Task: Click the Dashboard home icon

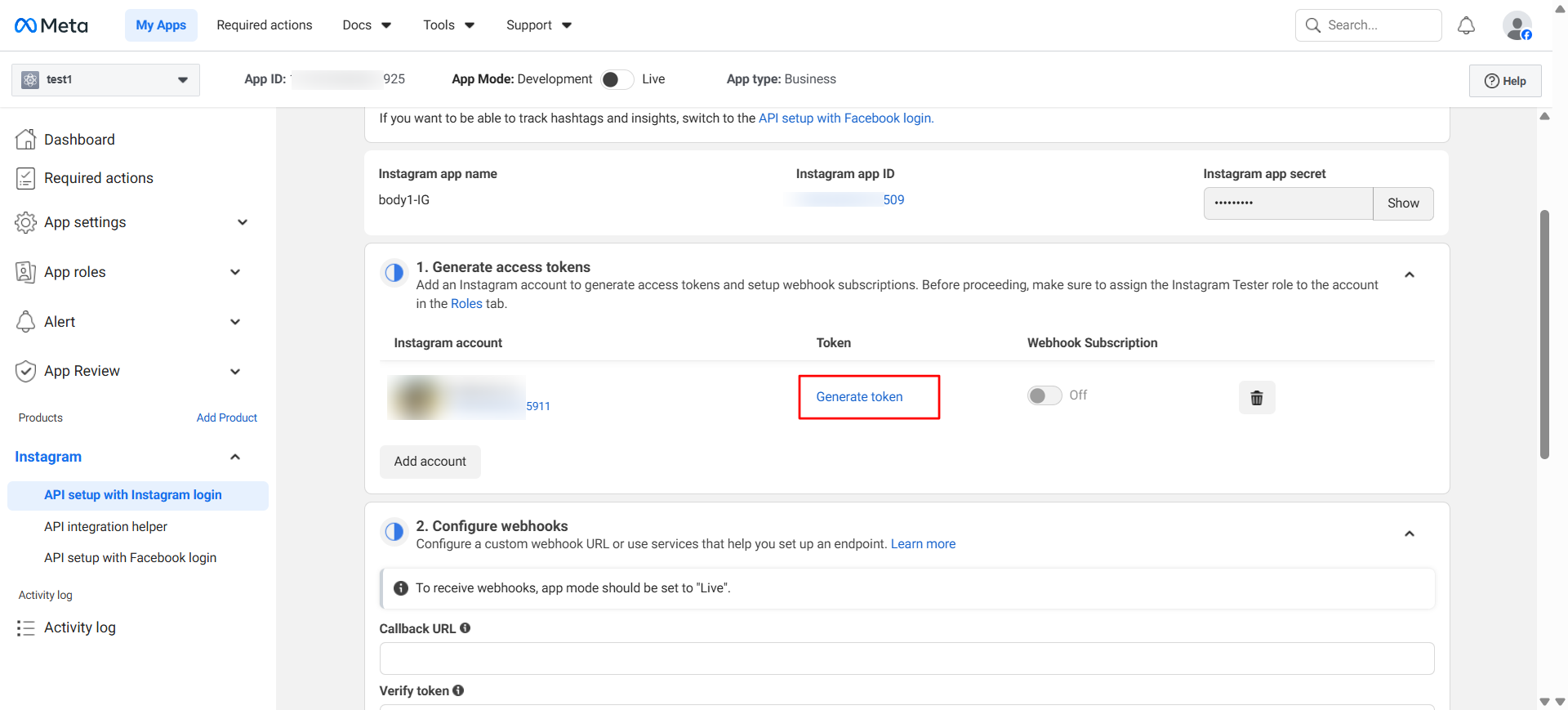Action: pyautogui.click(x=26, y=140)
